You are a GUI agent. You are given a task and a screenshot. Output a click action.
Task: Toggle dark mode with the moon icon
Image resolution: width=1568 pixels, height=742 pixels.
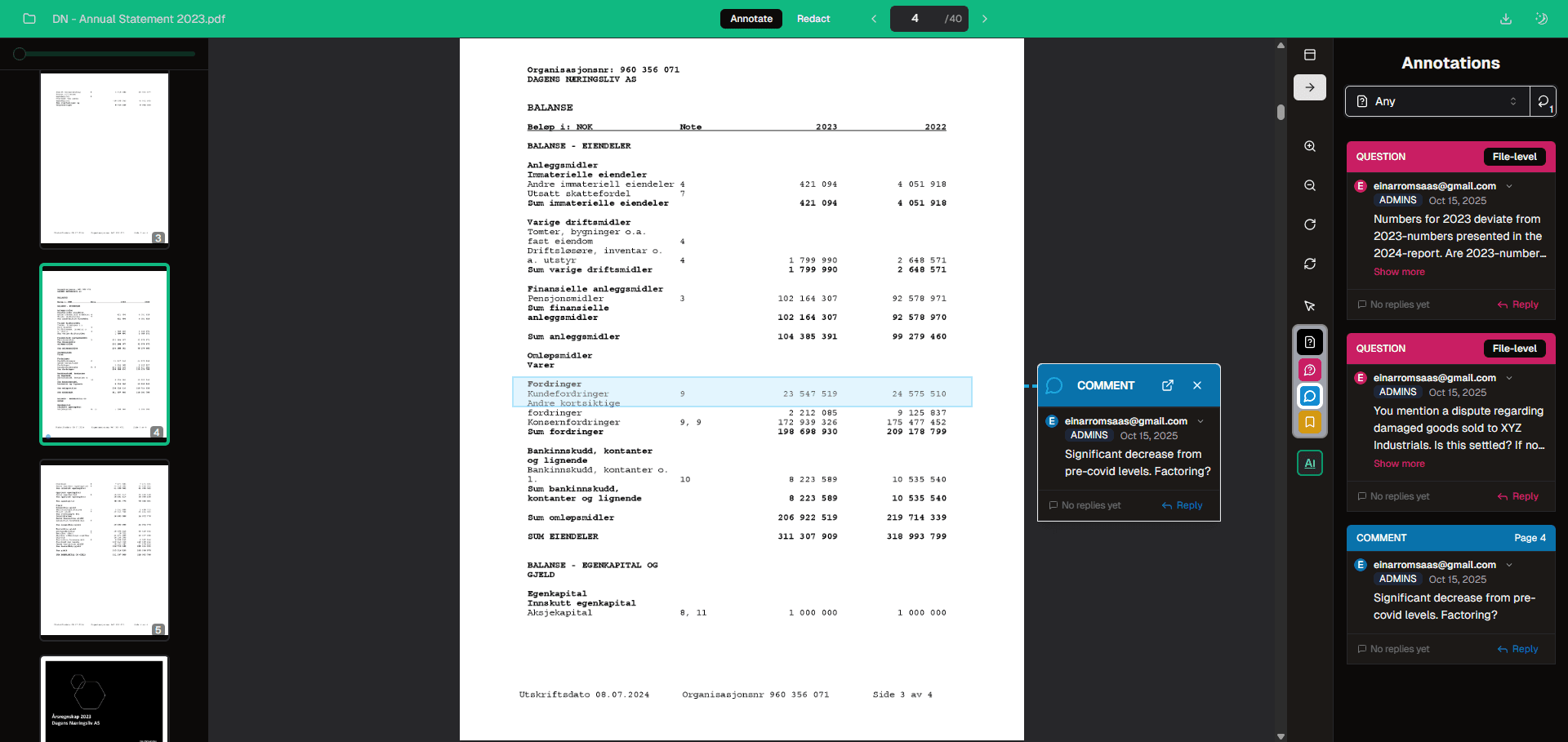coord(1542,19)
